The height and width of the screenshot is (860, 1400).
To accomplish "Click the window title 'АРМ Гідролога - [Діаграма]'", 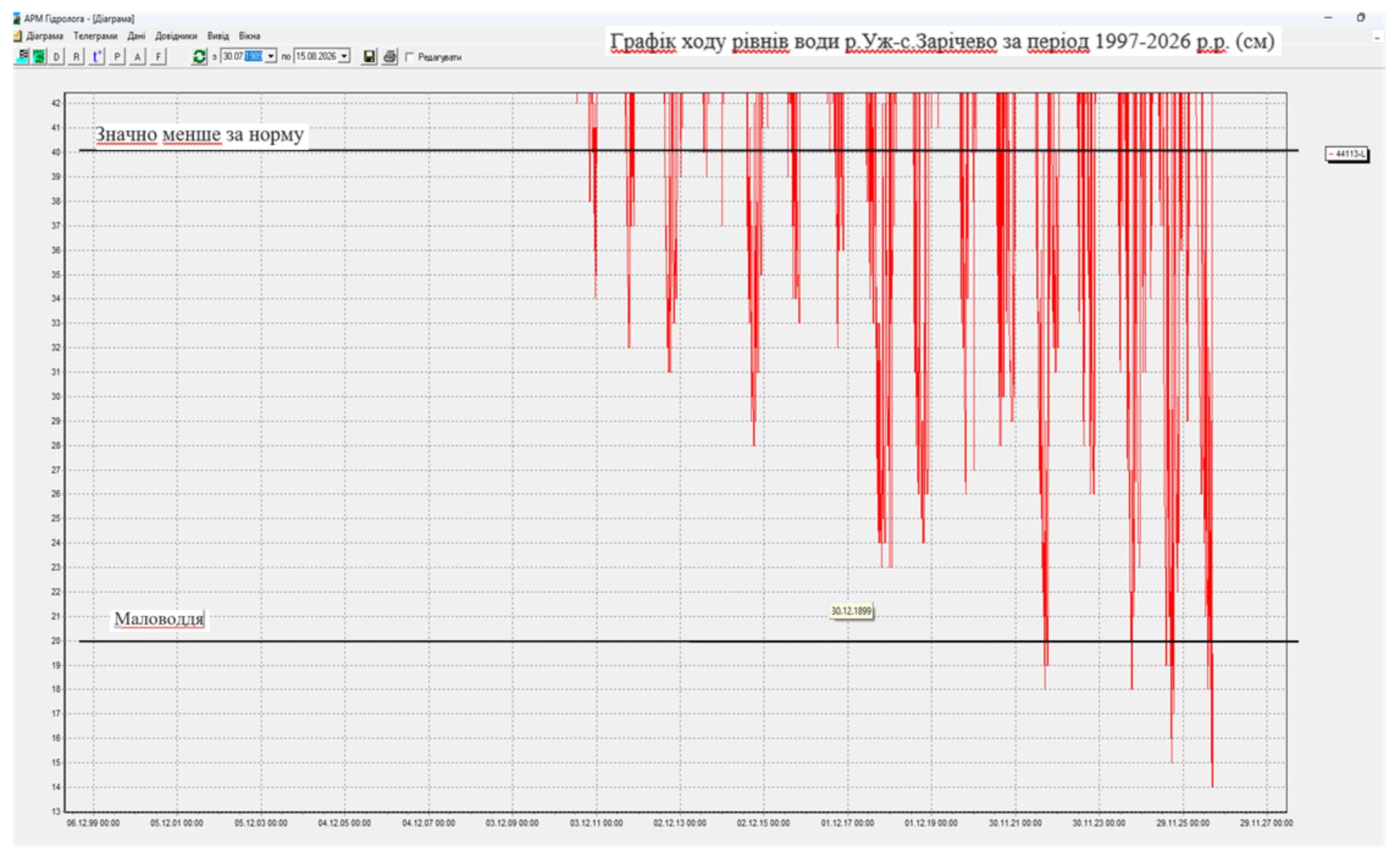I will pyautogui.click(x=79, y=19).
